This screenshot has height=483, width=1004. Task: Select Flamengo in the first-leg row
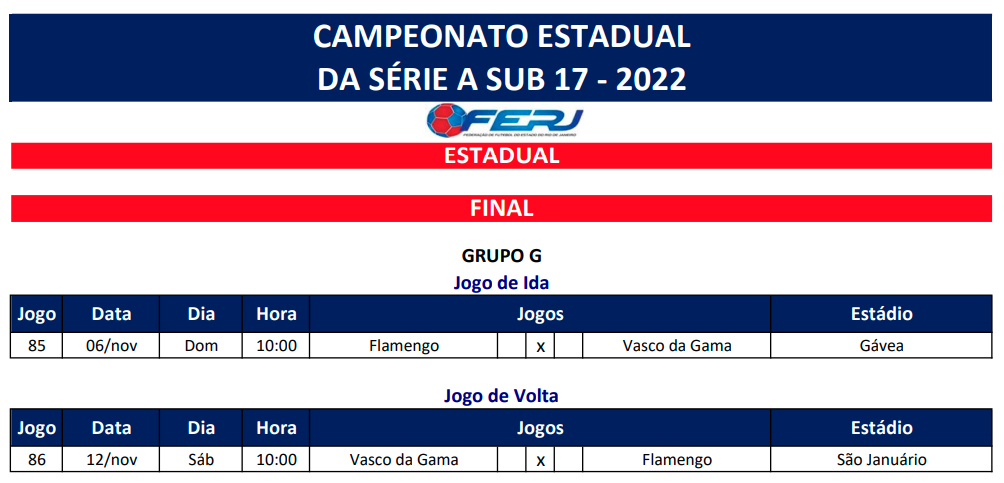click(404, 346)
